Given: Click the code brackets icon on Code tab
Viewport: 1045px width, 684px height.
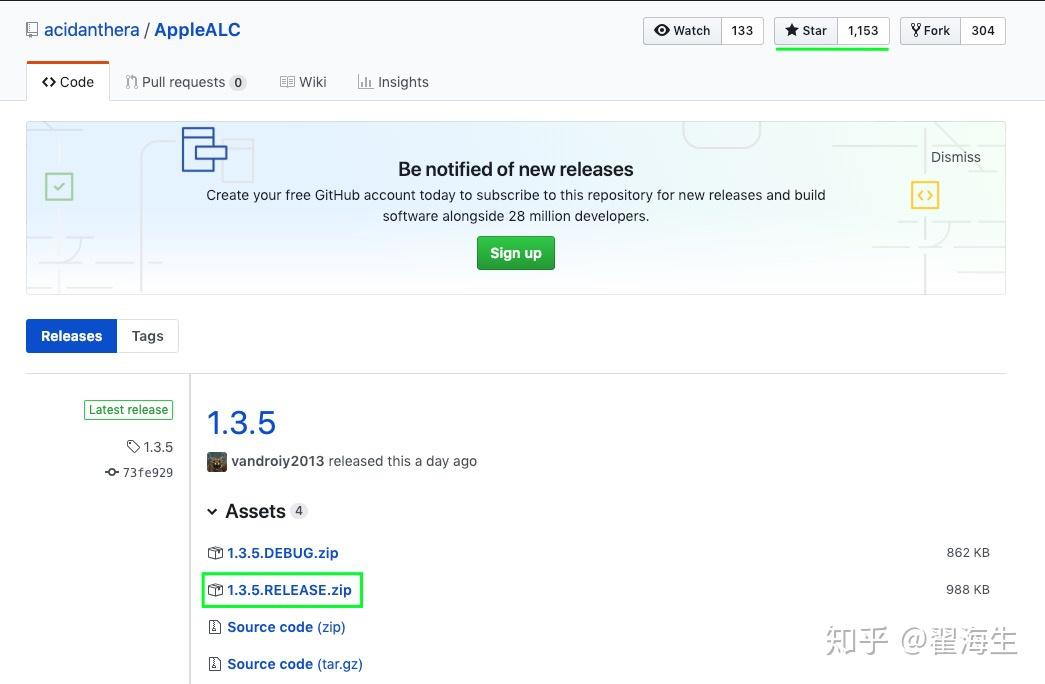Looking at the screenshot, I should (49, 82).
